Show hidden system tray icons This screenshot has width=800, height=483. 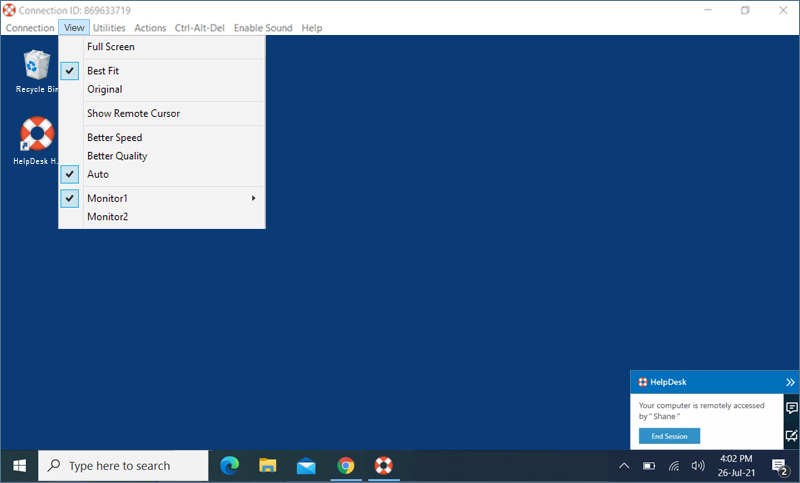(624, 465)
